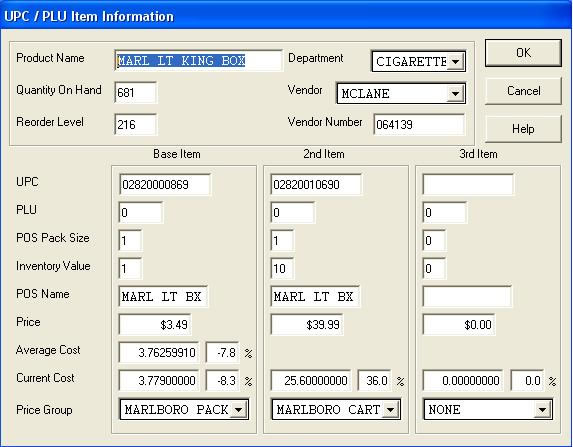Screen dimensions: 573x447
Task: Click 3rd Item POS Pack Size field
Action: [x=434, y=240]
